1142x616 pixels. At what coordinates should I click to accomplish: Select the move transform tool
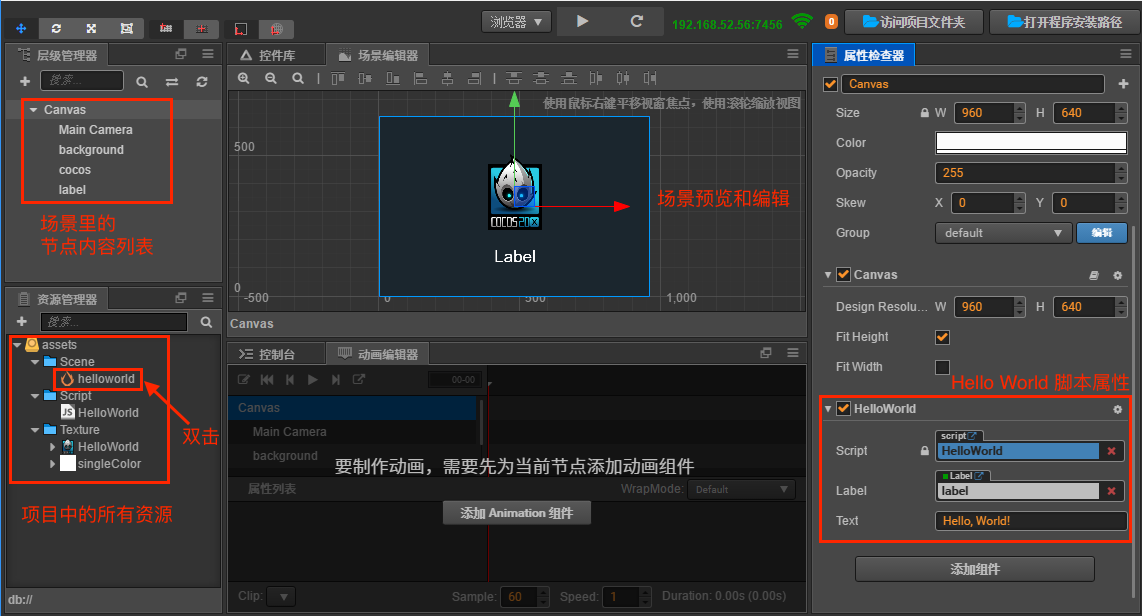20,28
